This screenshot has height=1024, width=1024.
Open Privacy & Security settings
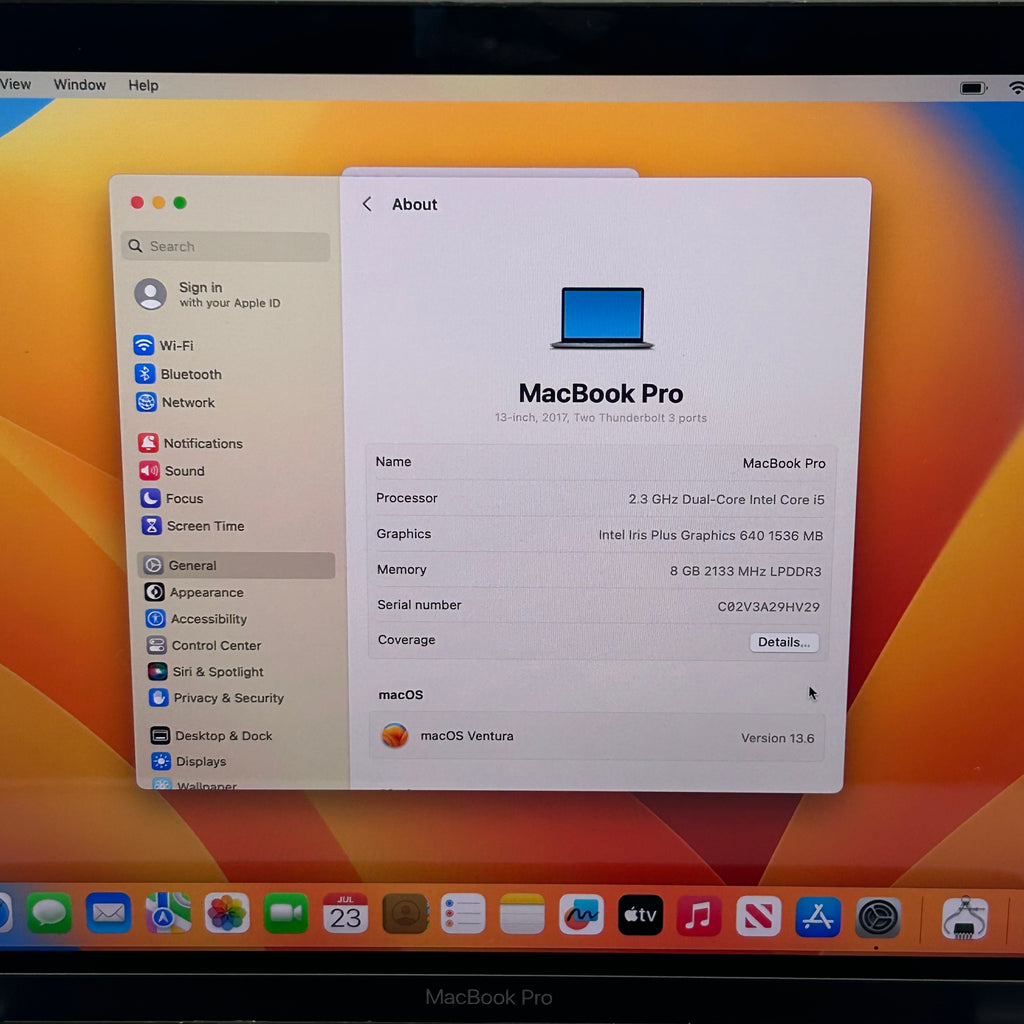tap(216, 697)
